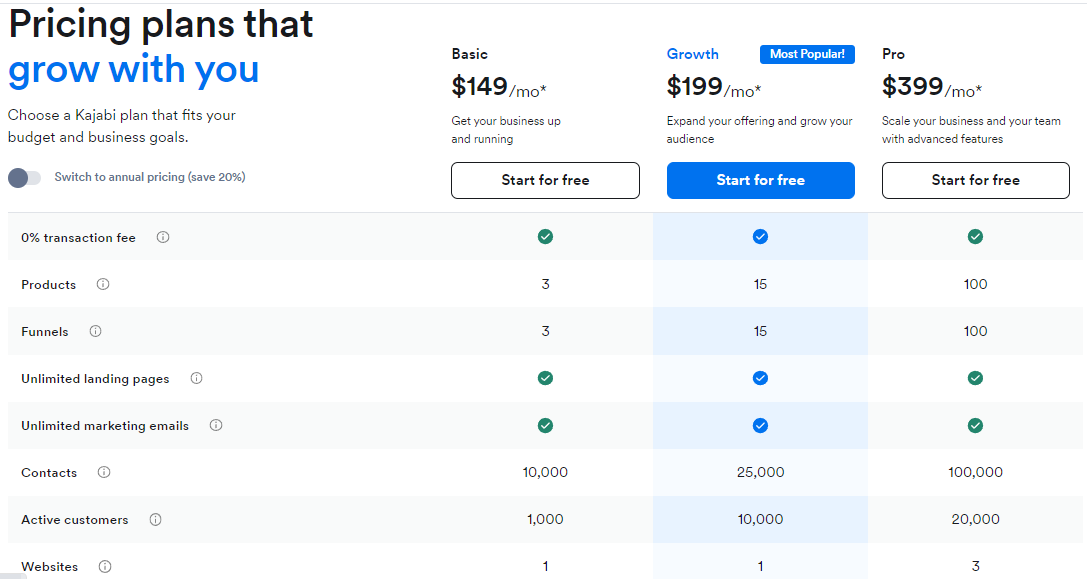The height and width of the screenshot is (579, 1087).
Task: Start for free on Growth plan
Action: pyautogui.click(x=760, y=180)
